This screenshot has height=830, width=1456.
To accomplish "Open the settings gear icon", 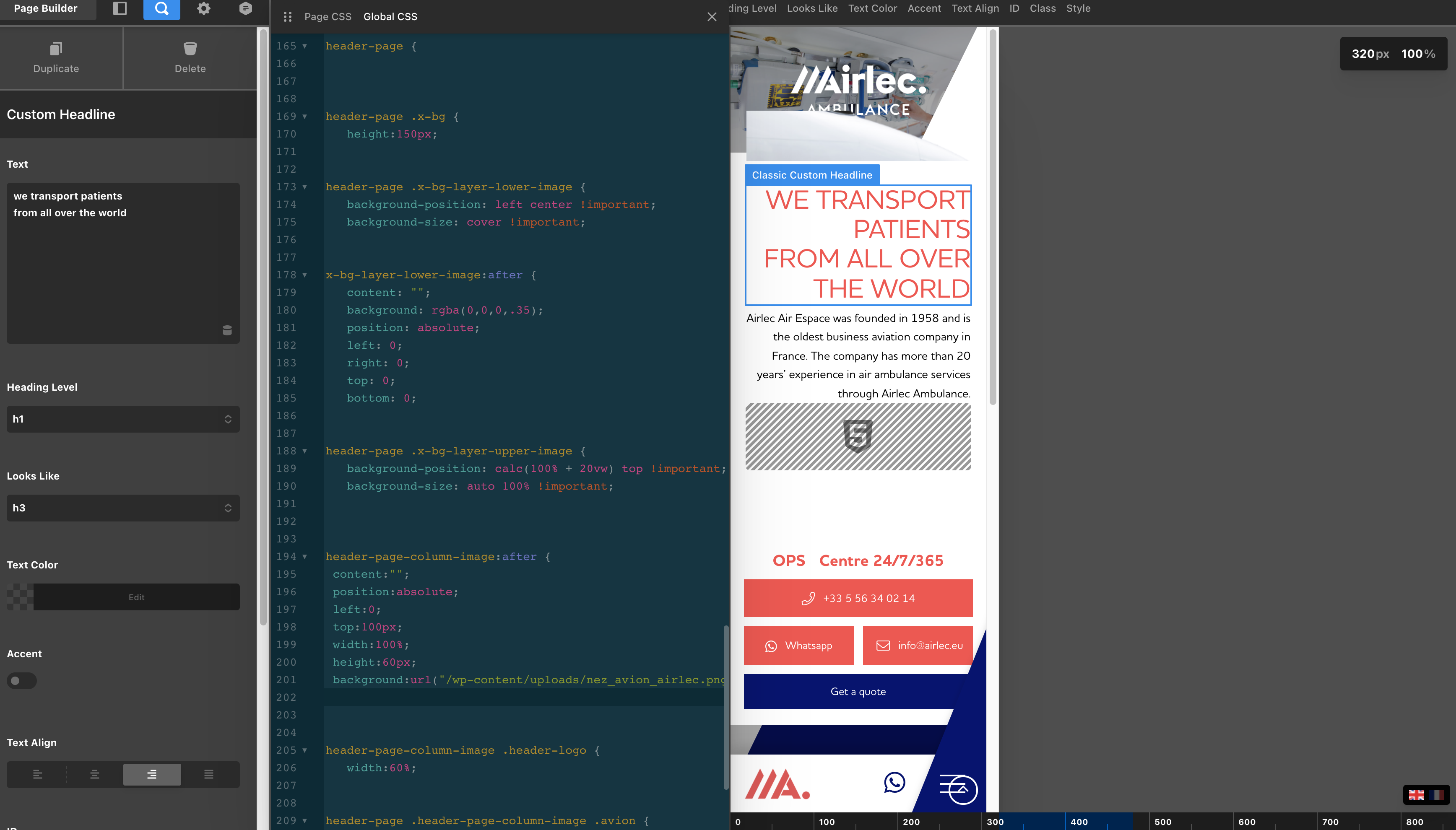I will (x=203, y=8).
